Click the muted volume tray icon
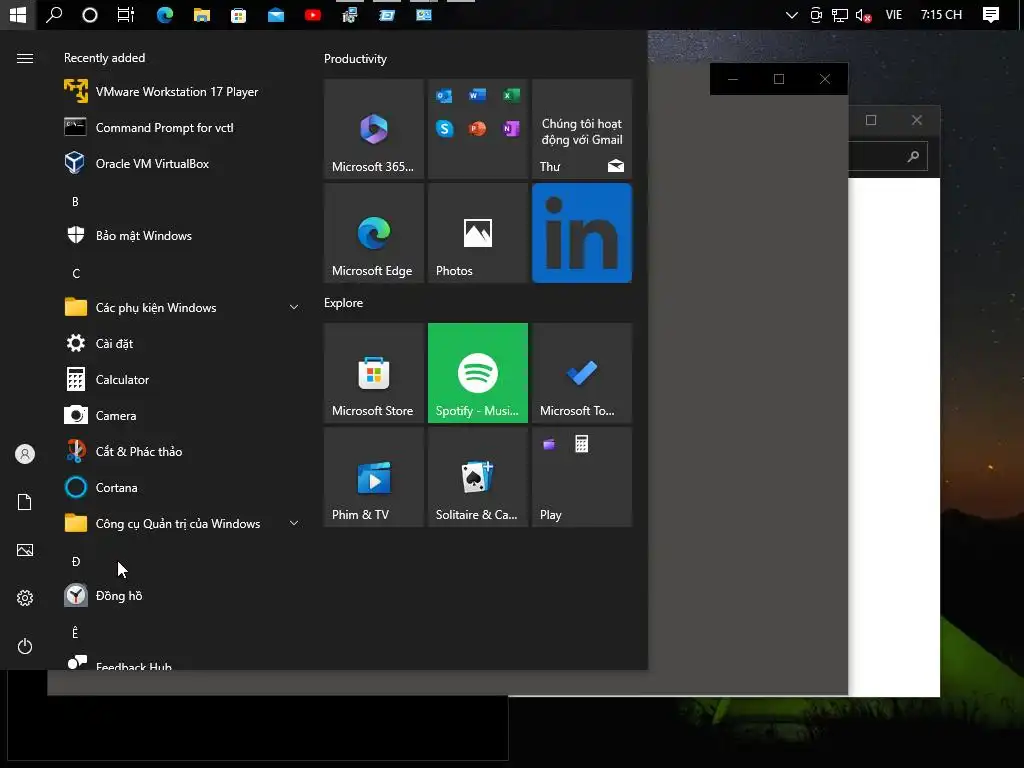The height and width of the screenshot is (768, 1024). [863, 15]
